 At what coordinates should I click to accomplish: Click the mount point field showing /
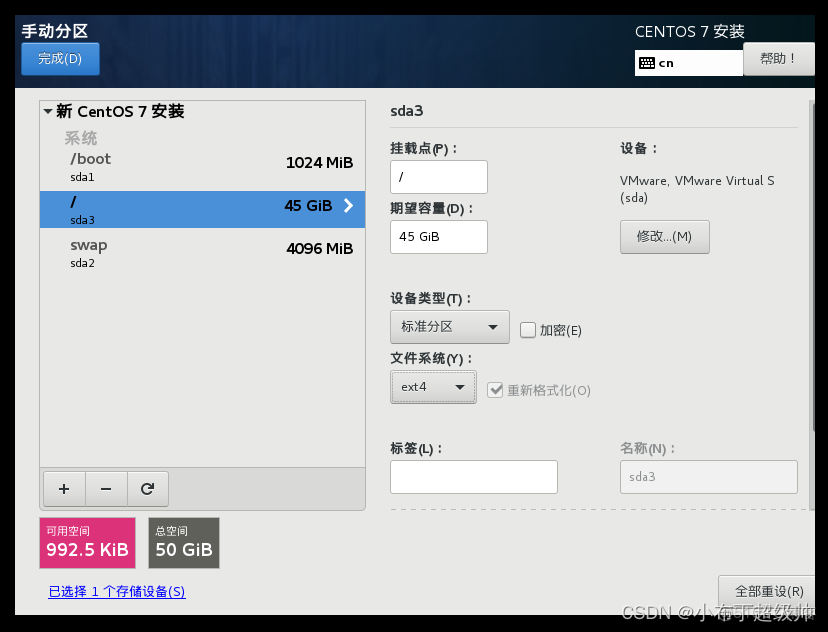coord(438,176)
